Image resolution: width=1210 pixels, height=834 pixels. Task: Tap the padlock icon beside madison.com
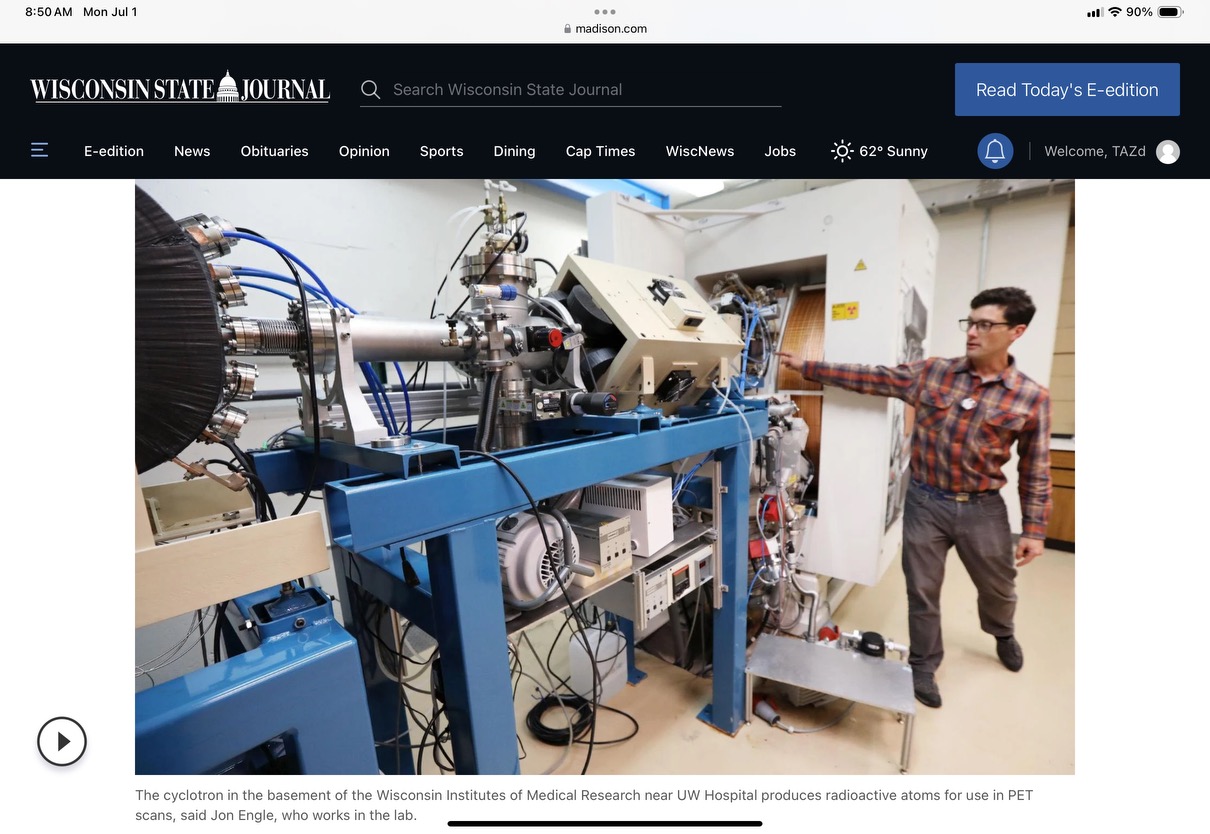[x=568, y=29]
